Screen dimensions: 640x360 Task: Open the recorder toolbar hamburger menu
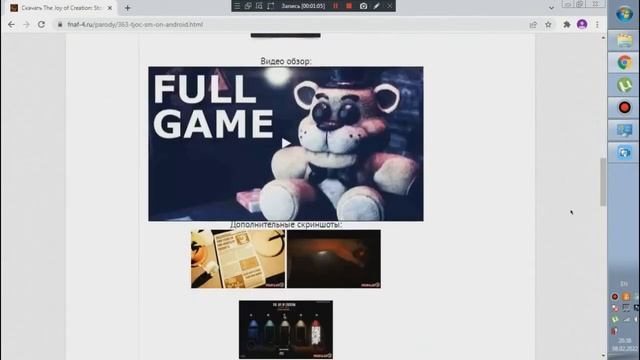click(x=237, y=6)
